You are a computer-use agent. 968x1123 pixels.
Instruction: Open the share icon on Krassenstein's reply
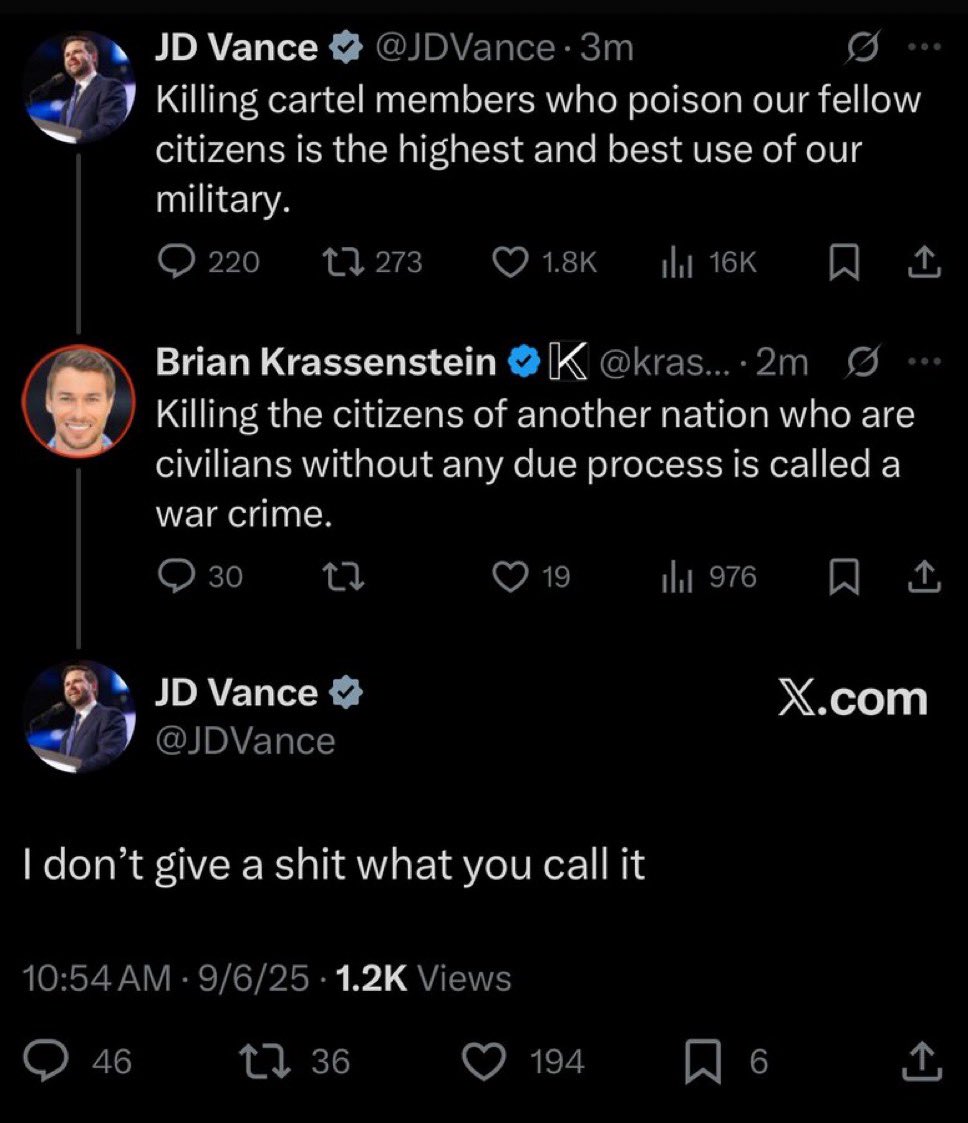(925, 575)
